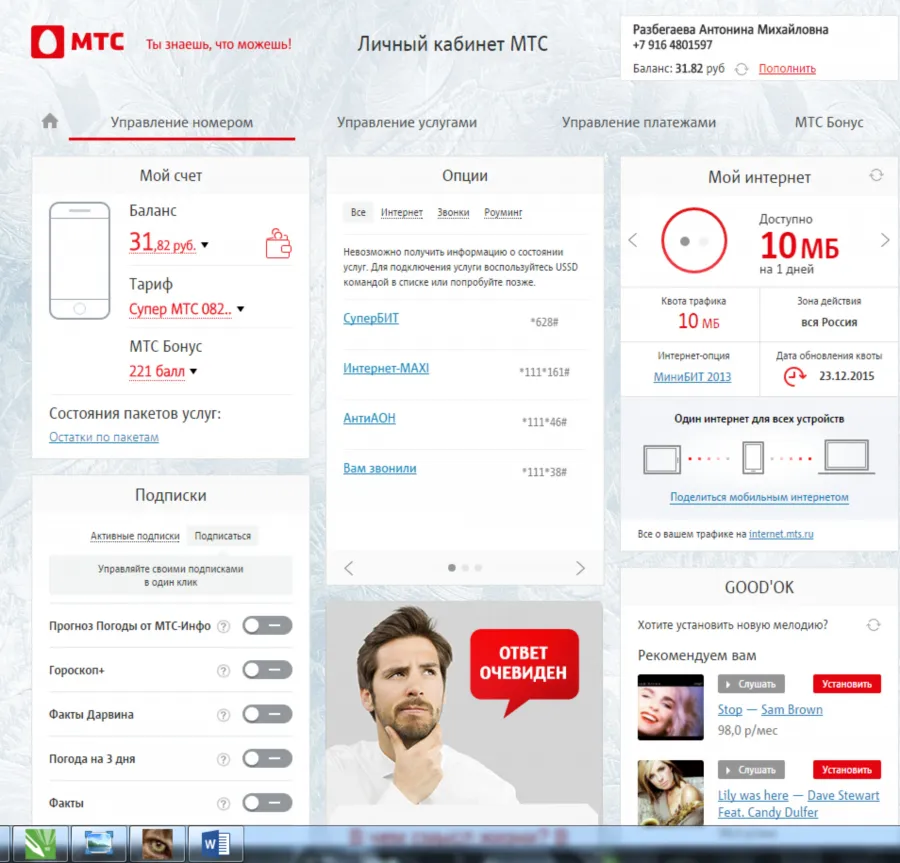Click the smartphone device icon between dotted lines
The image size is (900, 863).
pyautogui.click(x=752, y=457)
